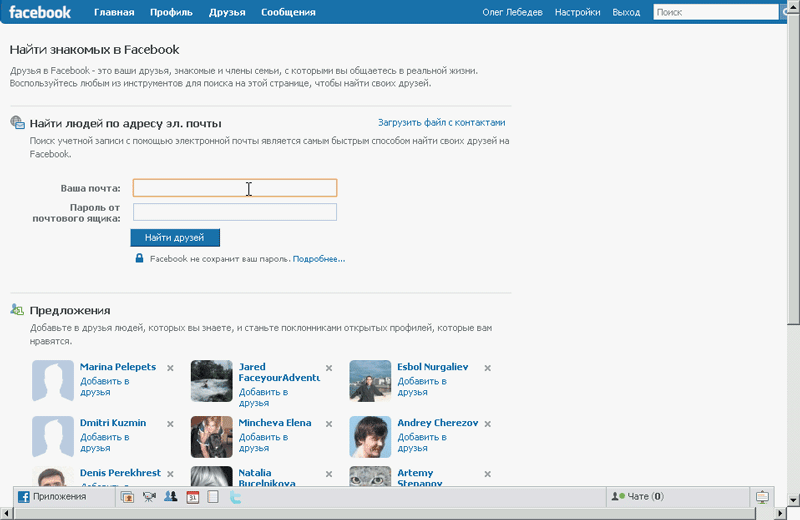Screen dimensions: 800x520
Task: Open the Groups people icon in bottom bar
Action: 170,497
